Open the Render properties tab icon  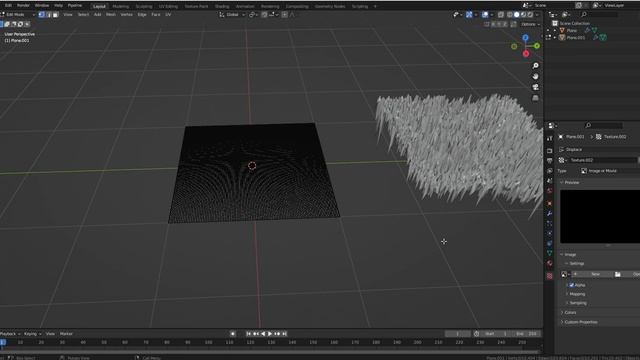coord(549,151)
